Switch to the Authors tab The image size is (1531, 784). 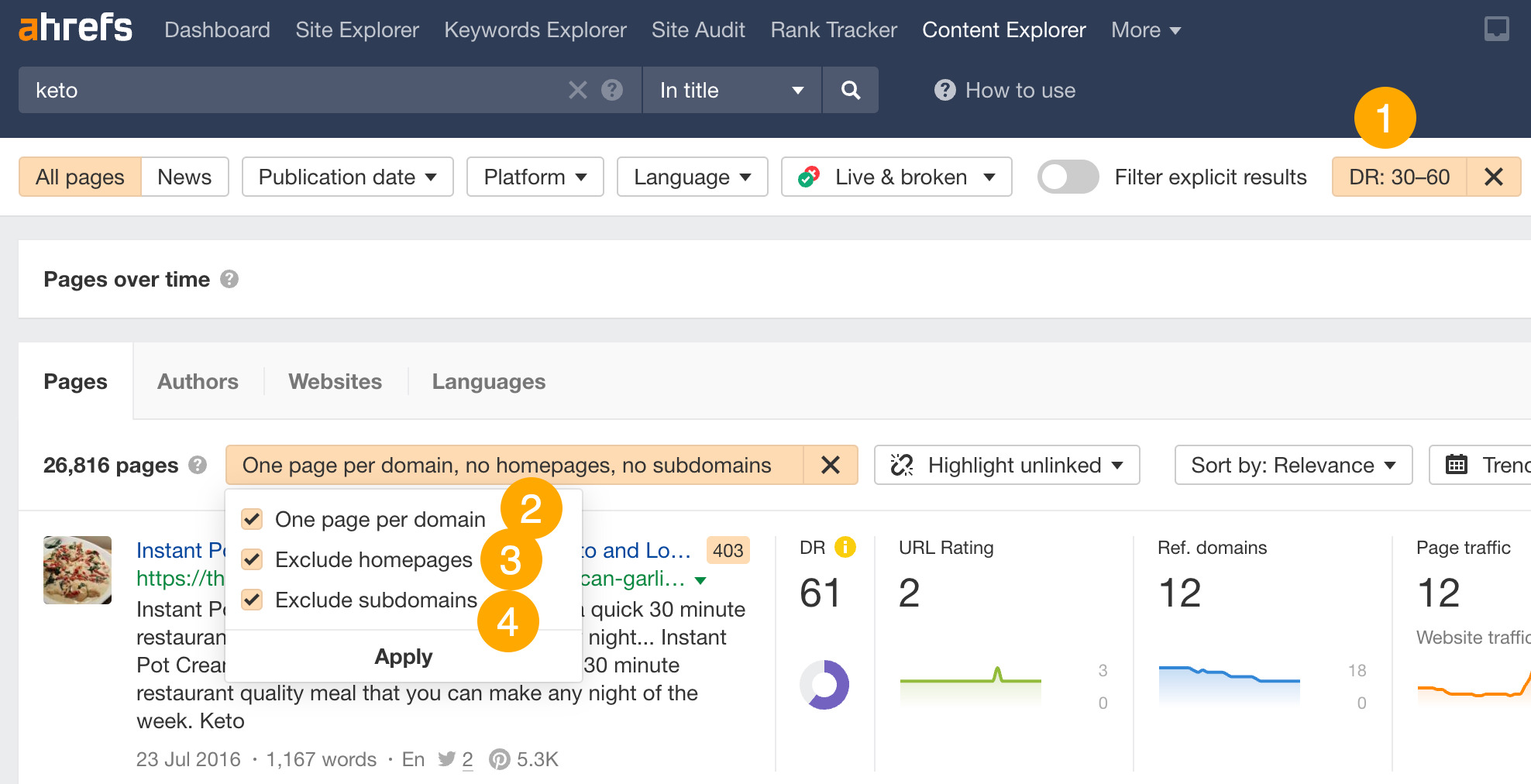tap(198, 381)
